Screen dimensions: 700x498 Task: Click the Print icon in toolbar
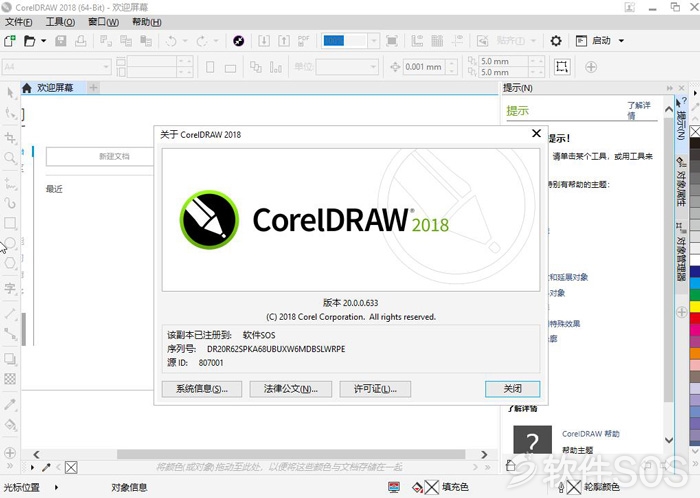[81, 41]
